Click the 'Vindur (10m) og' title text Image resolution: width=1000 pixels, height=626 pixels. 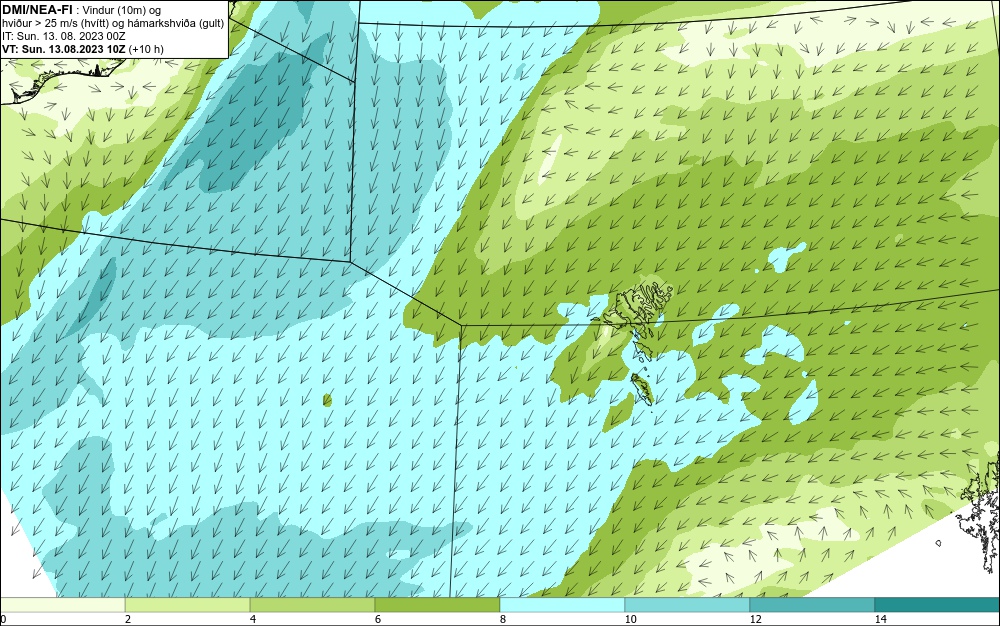pyautogui.click(x=122, y=10)
